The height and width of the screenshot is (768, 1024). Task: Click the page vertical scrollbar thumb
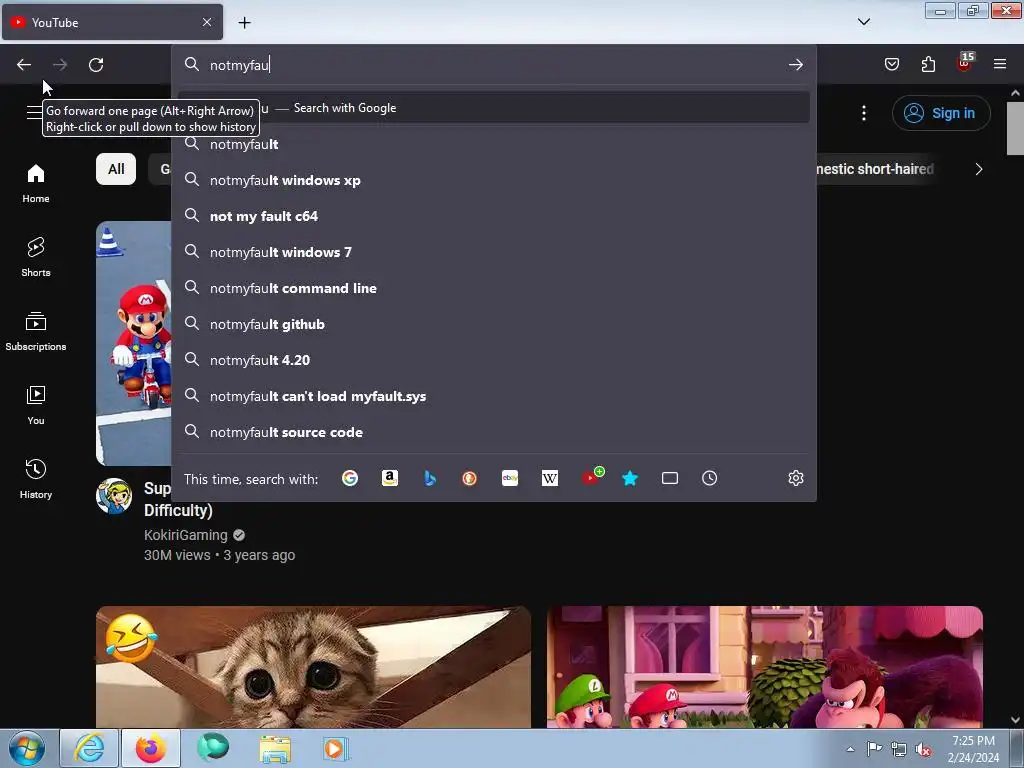(1015, 129)
